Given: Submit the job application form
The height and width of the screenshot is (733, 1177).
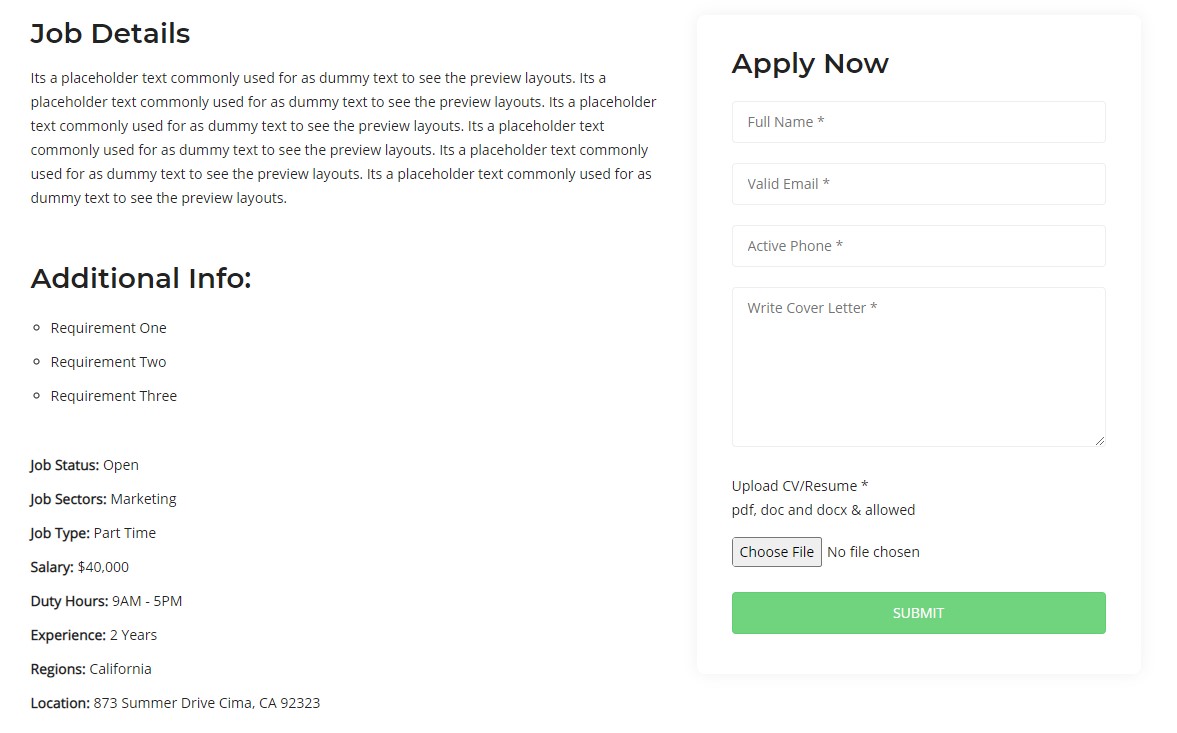Looking at the screenshot, I should pyautogui.click(x=918, y=613).
